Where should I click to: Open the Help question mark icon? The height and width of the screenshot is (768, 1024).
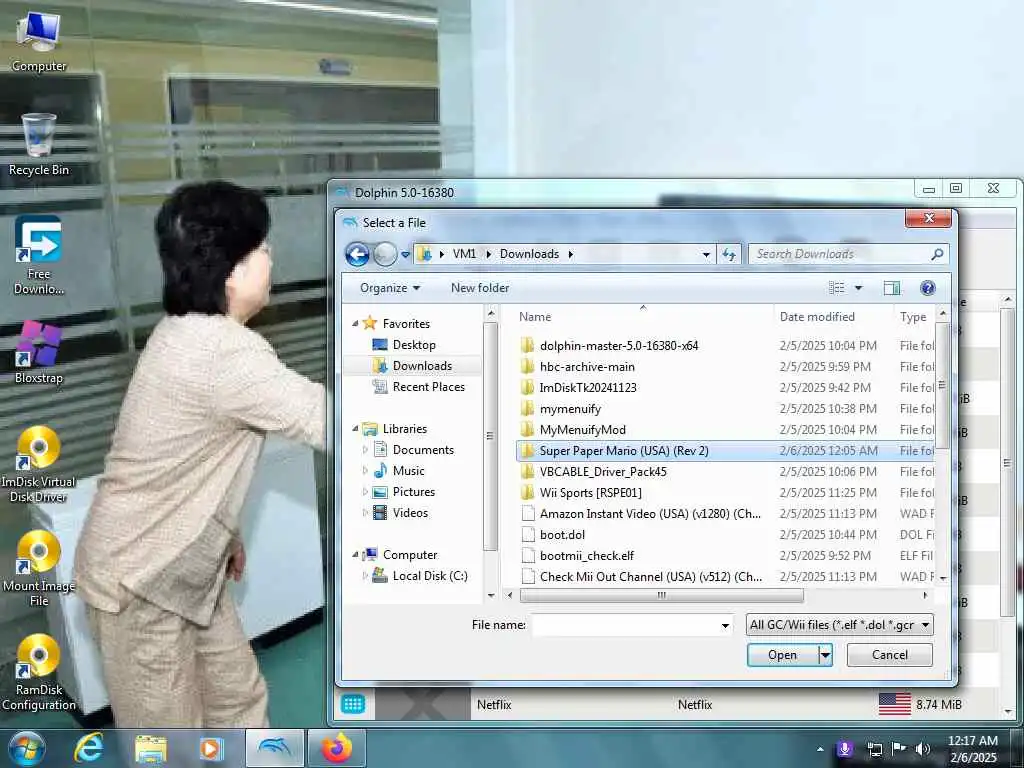[927, 288]
